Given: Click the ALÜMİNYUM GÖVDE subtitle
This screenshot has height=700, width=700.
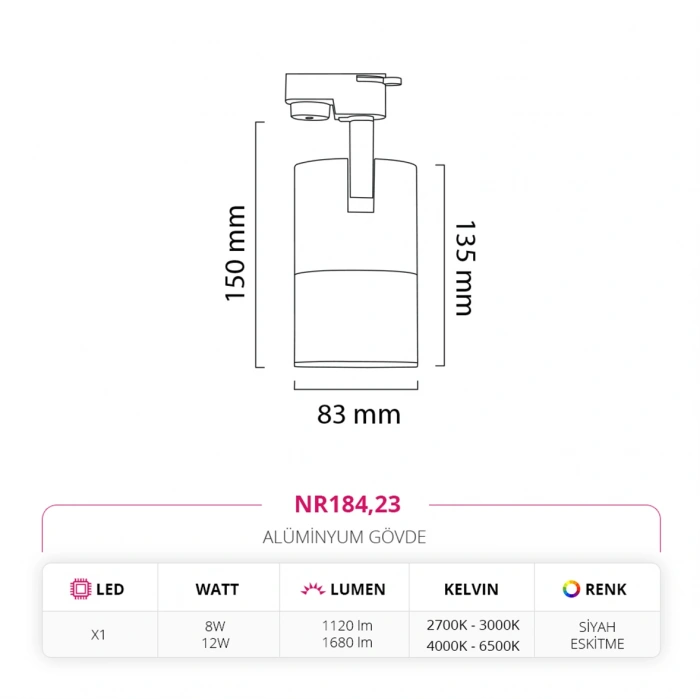Looking at the screenshot, I should click(344, 537).
